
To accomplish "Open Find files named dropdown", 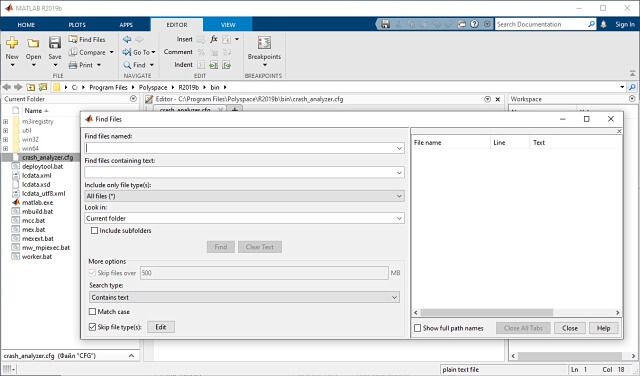I will pos(399,148).
